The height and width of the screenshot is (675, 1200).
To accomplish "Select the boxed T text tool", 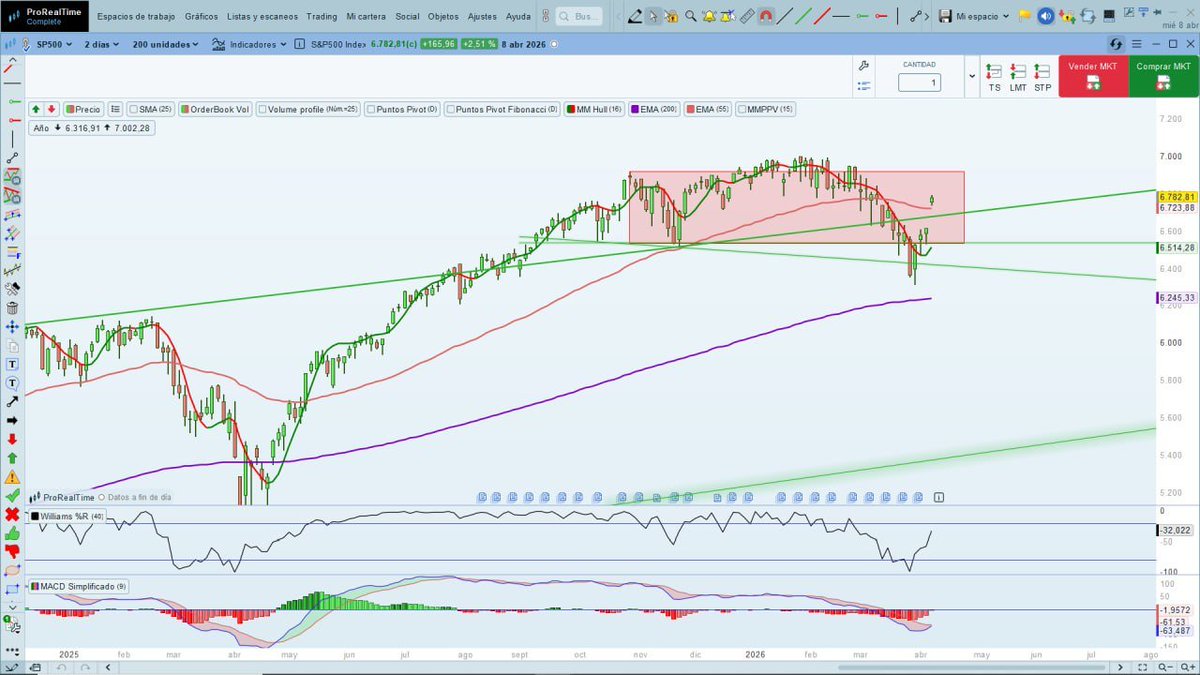I will pos(12,364).
